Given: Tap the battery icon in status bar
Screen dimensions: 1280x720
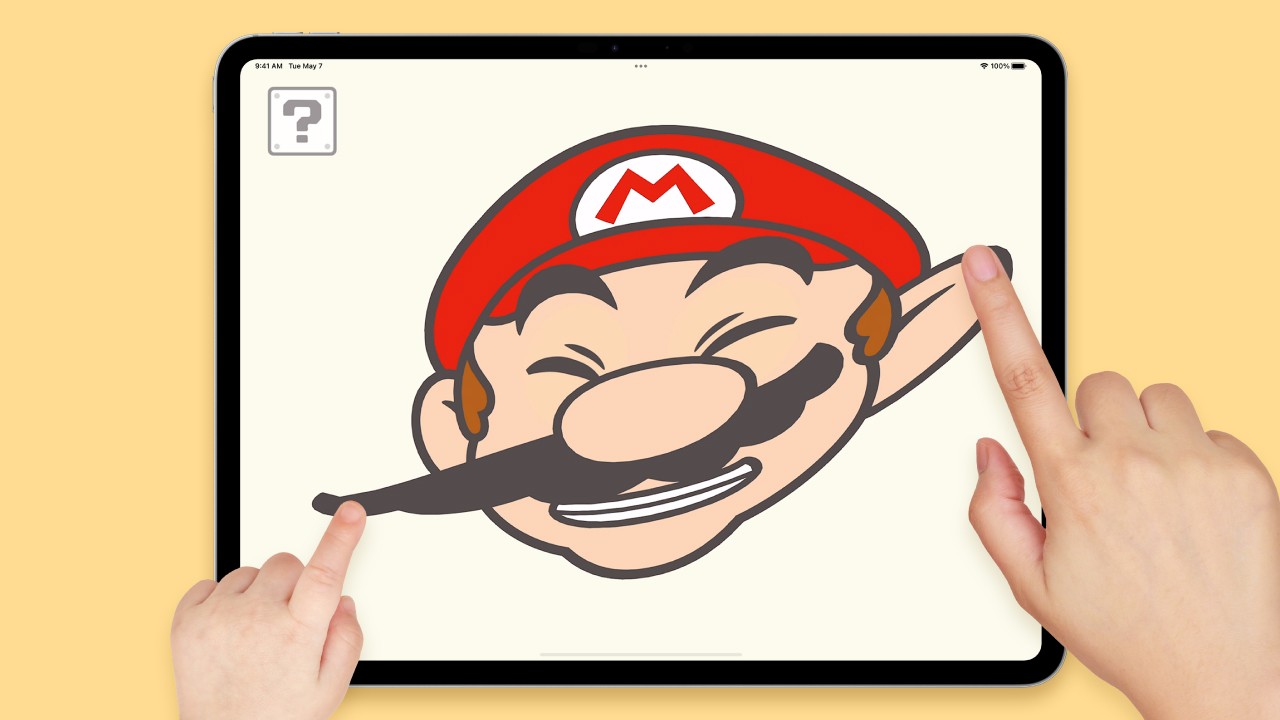Looking at the screenshot, I should (1018, 66).
